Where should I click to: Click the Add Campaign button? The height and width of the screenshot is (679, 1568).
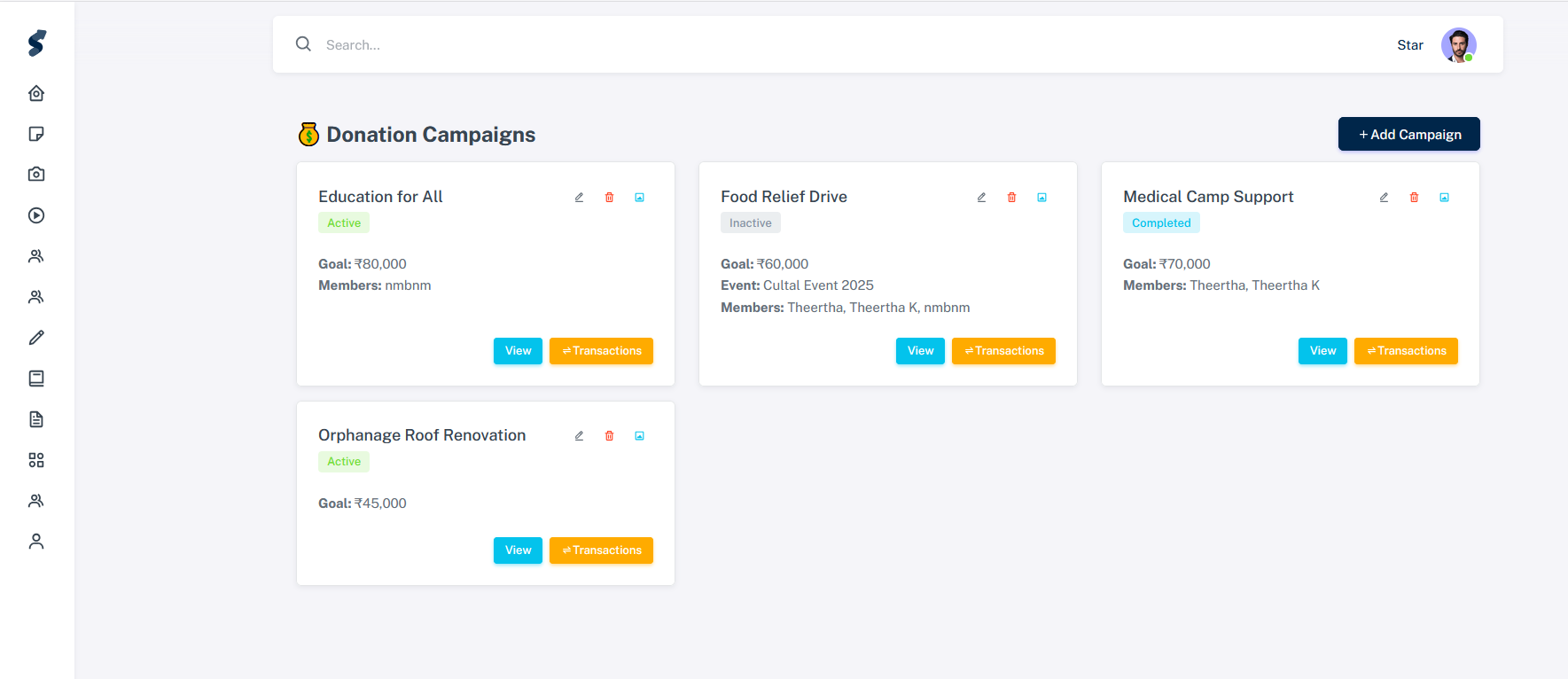1408,134
